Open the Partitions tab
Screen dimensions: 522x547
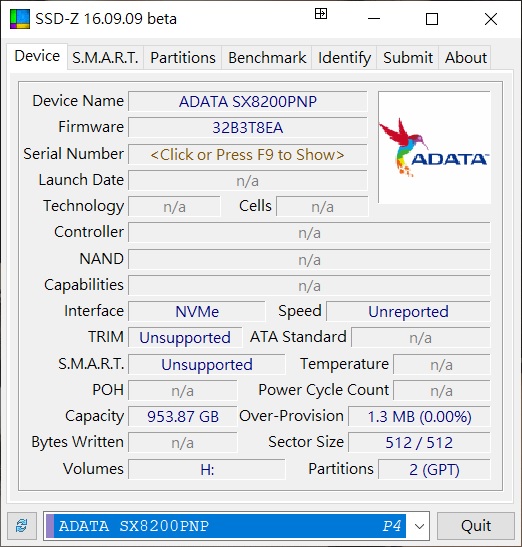(183, 58)
